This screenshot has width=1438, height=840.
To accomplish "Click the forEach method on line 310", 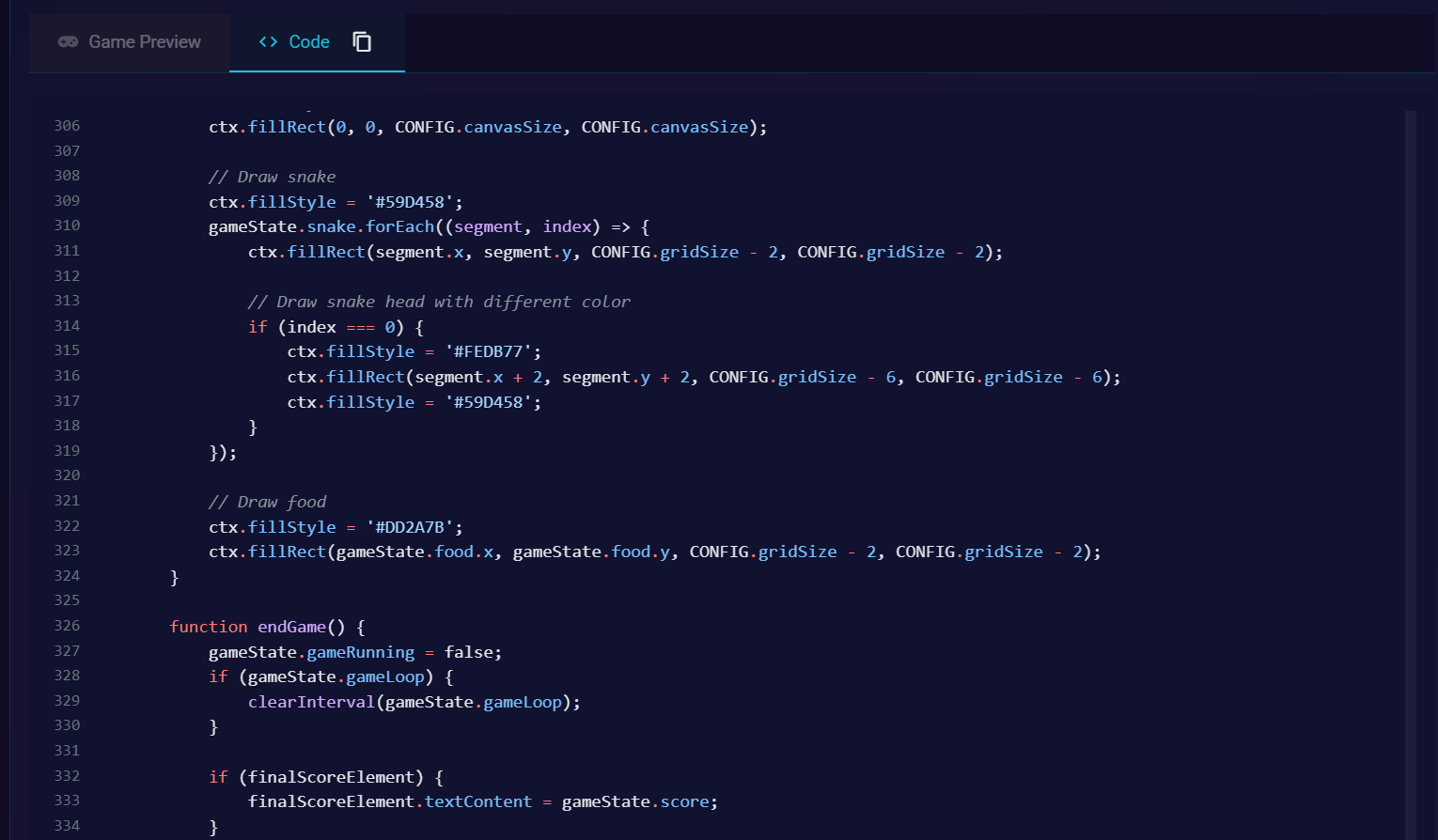I will tap(399, 226).
